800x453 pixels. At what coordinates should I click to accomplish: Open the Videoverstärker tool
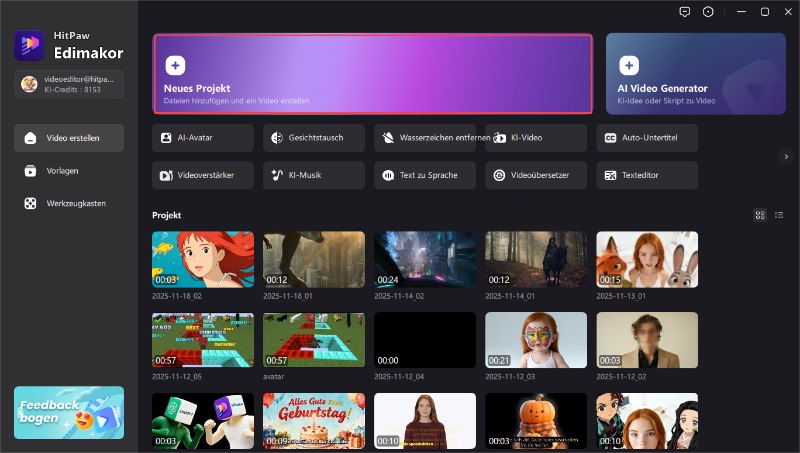click(x=202, y=175)
